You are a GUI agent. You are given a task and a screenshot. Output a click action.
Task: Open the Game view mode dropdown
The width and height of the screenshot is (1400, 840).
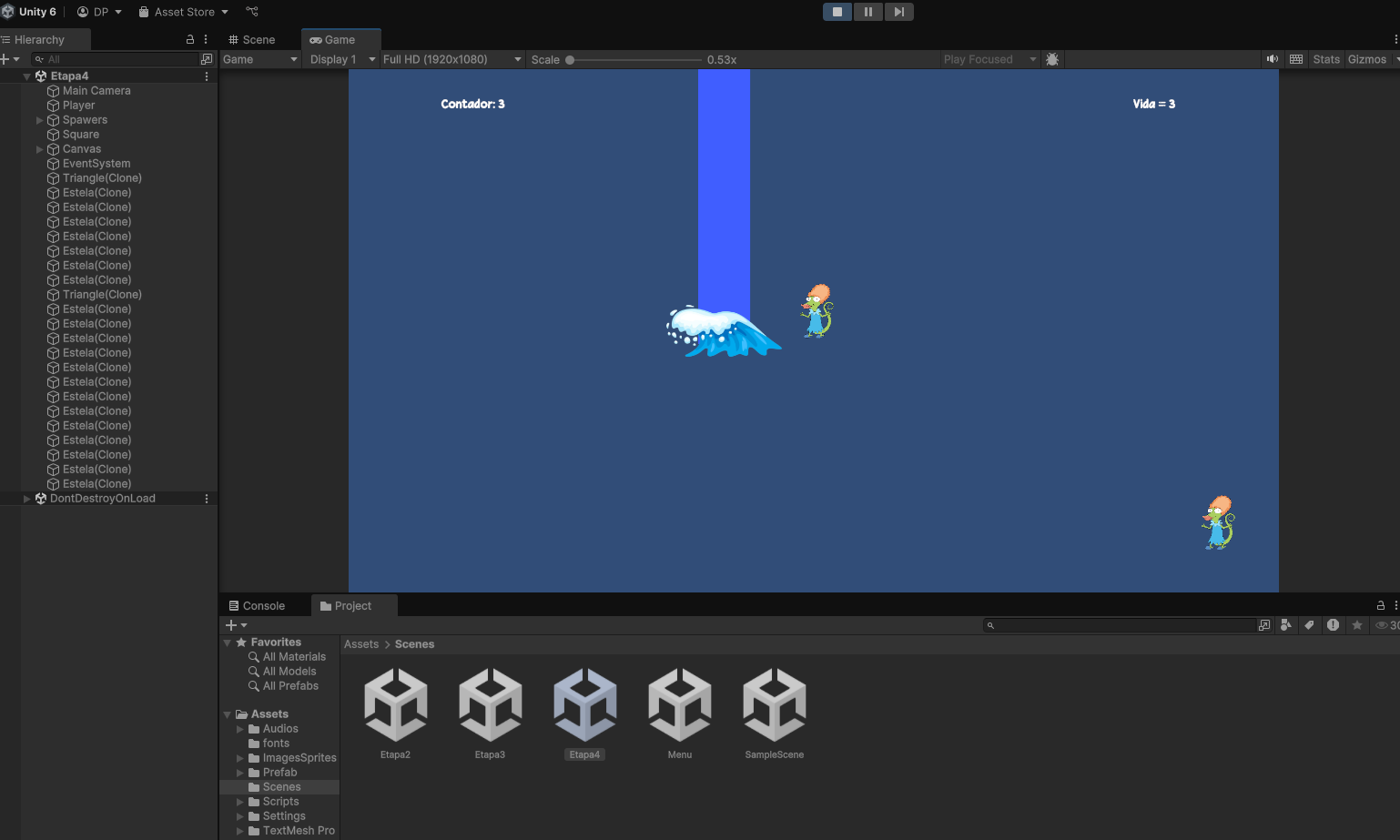(x=260, y=59)
